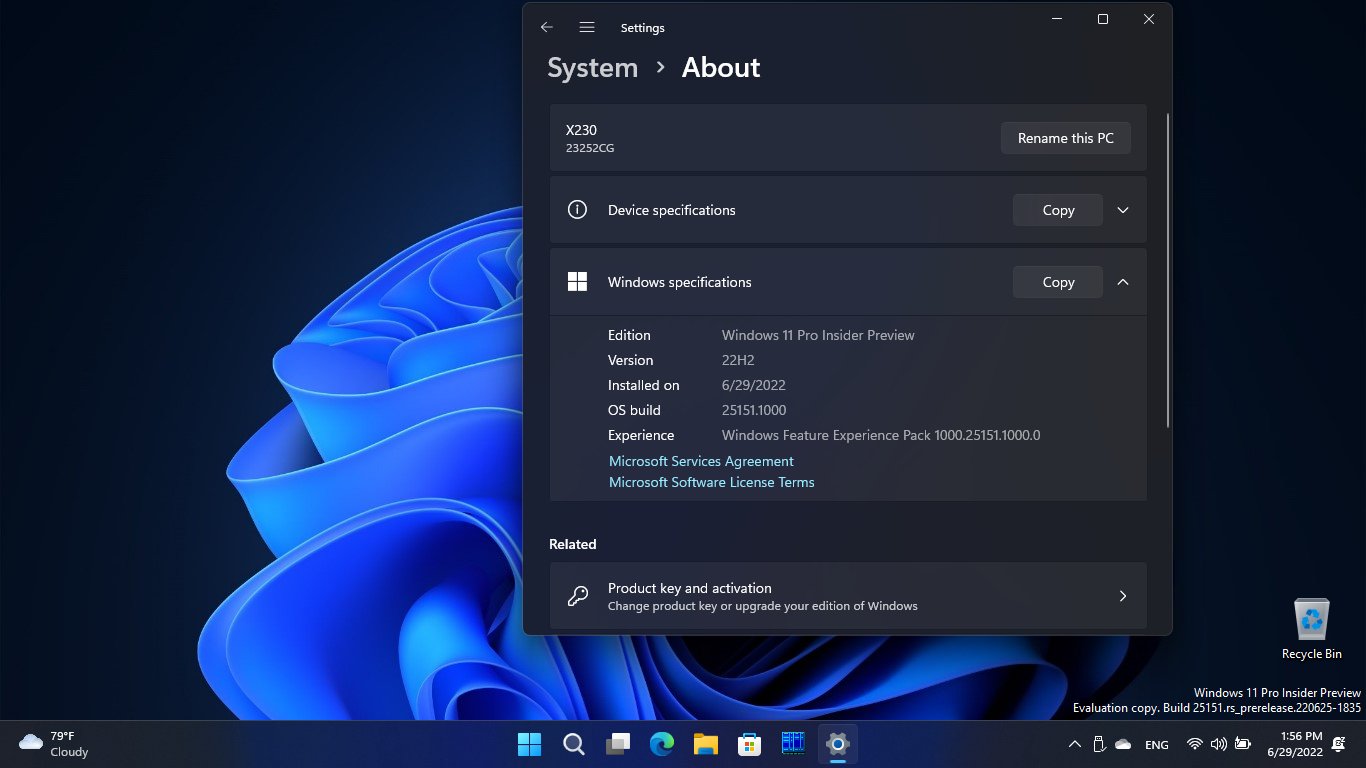Go back using the Settings back arrow
This screenshot has width=1366, height=768.
tap(546, 28)
